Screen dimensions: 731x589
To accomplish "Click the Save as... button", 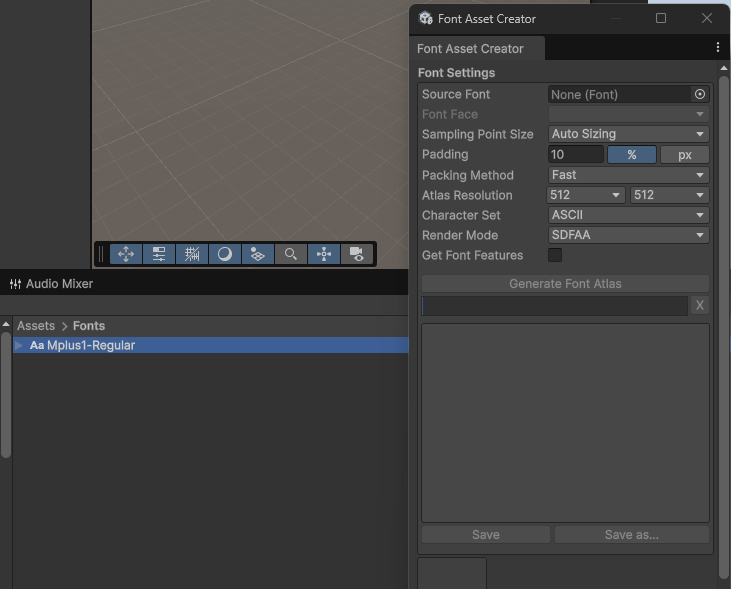I will click(x=631, y=535).
